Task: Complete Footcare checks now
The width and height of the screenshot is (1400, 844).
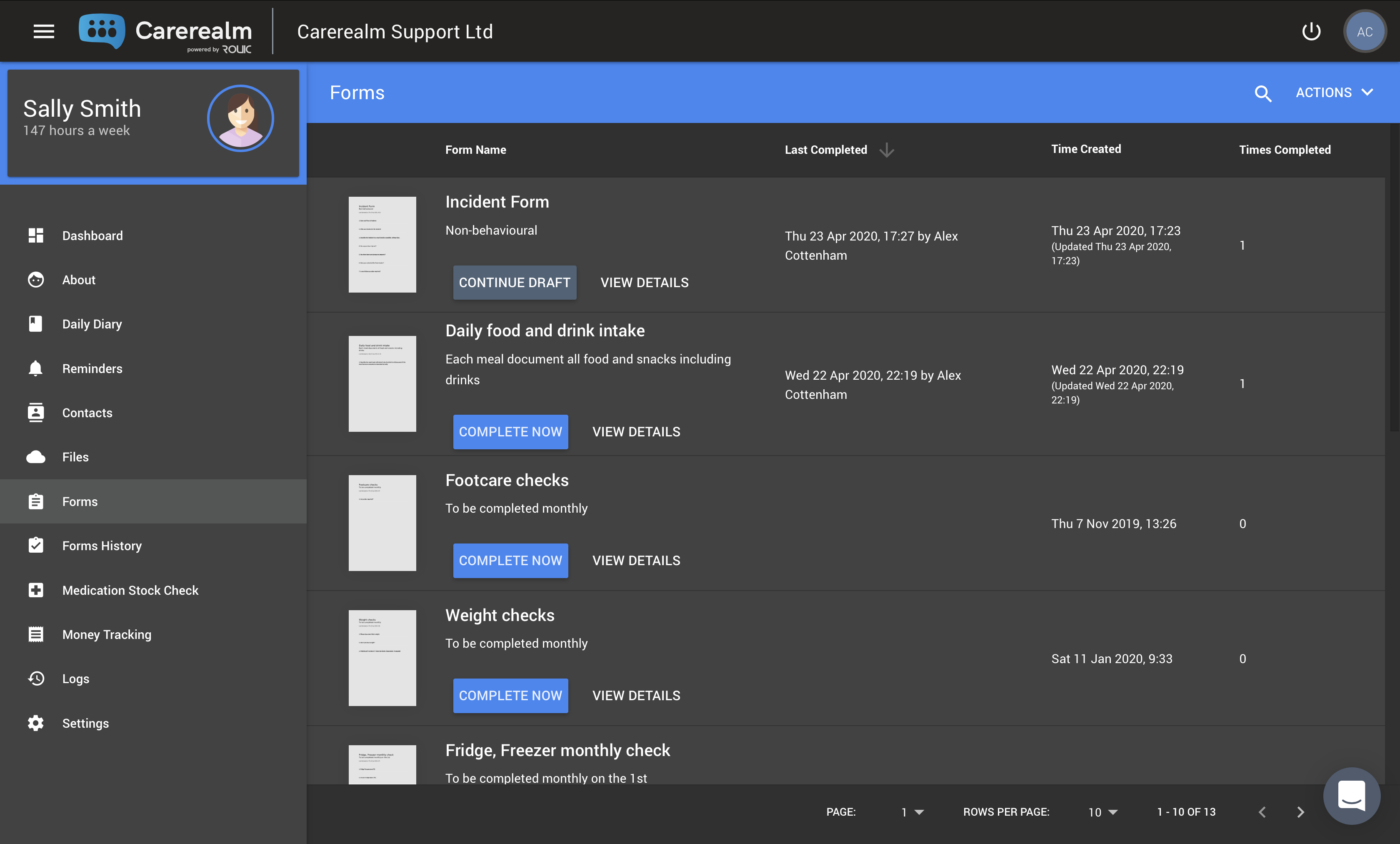Action: point(510,561)
